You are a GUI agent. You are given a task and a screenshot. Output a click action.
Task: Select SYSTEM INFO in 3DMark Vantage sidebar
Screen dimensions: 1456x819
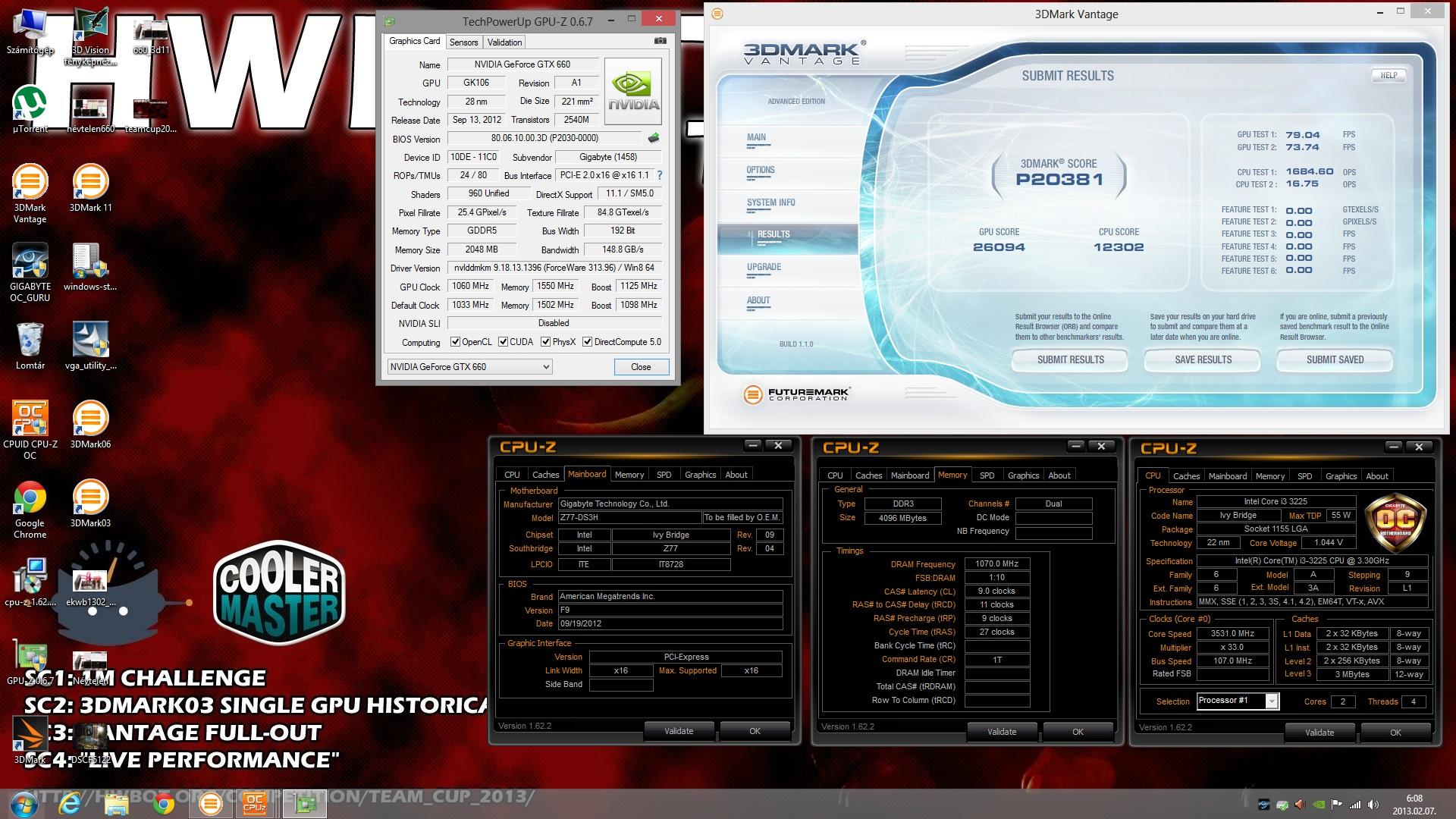pyautogui.click(x=770, y=202)
